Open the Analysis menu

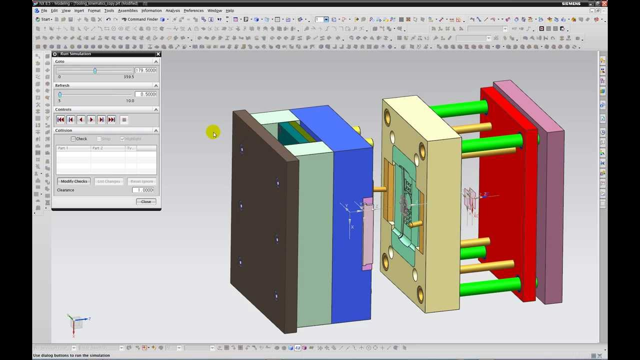click(173, 11)
